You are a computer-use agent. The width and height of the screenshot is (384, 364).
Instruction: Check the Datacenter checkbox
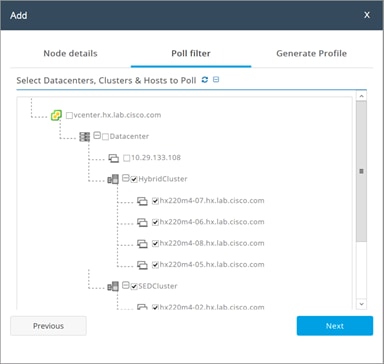105,137
